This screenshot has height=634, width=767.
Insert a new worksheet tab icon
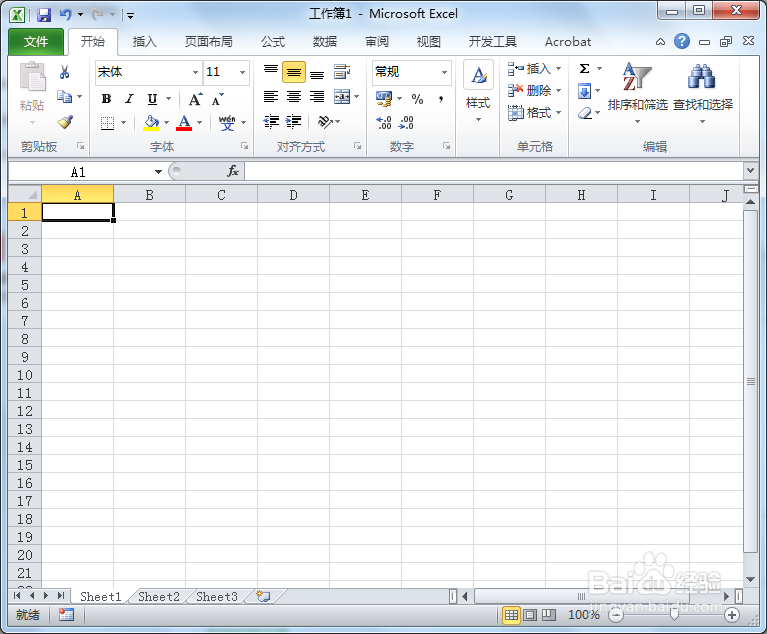click(x=263, y=596)
